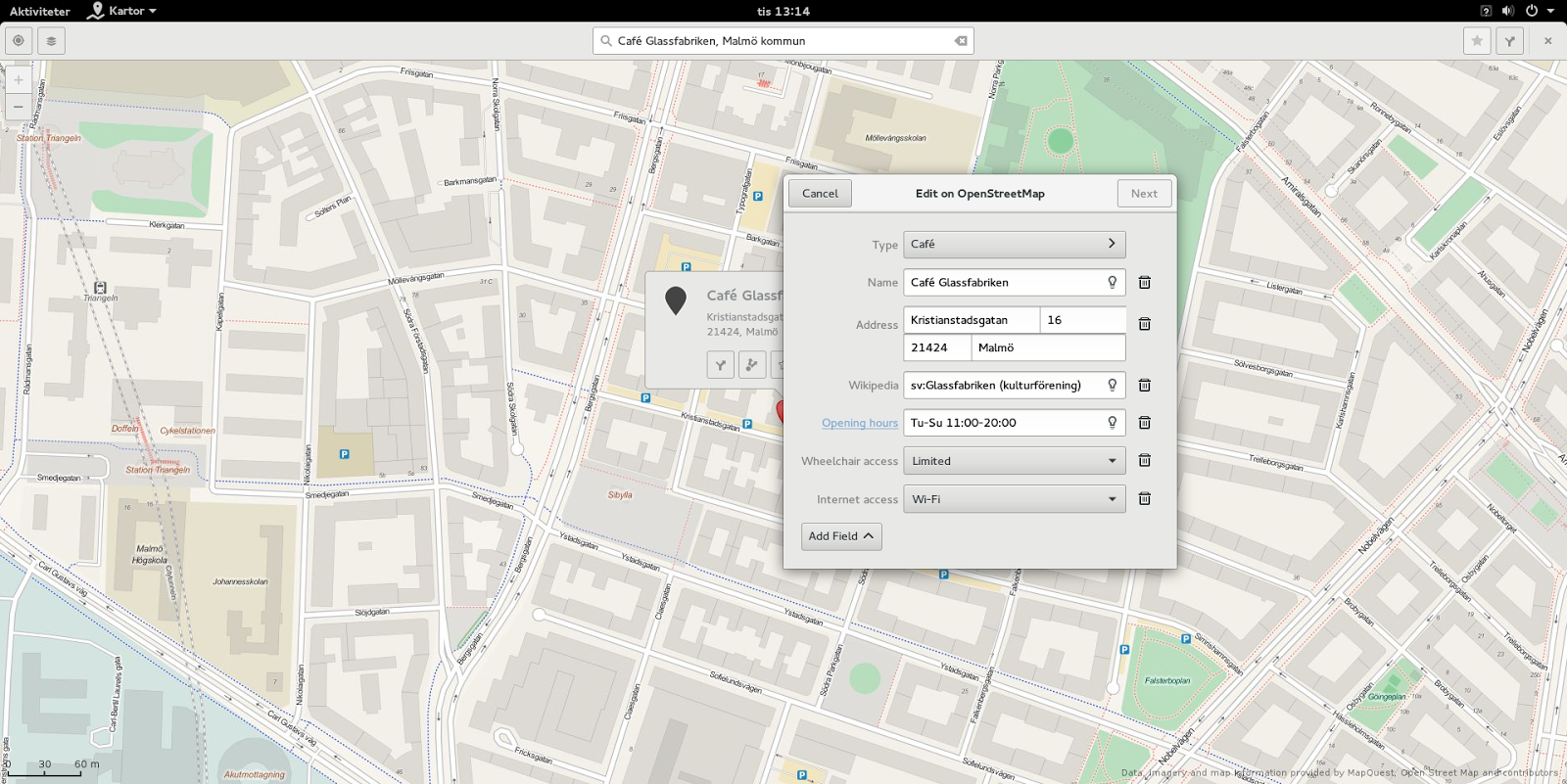Click the Sibylla label on map

click(620, 495)
